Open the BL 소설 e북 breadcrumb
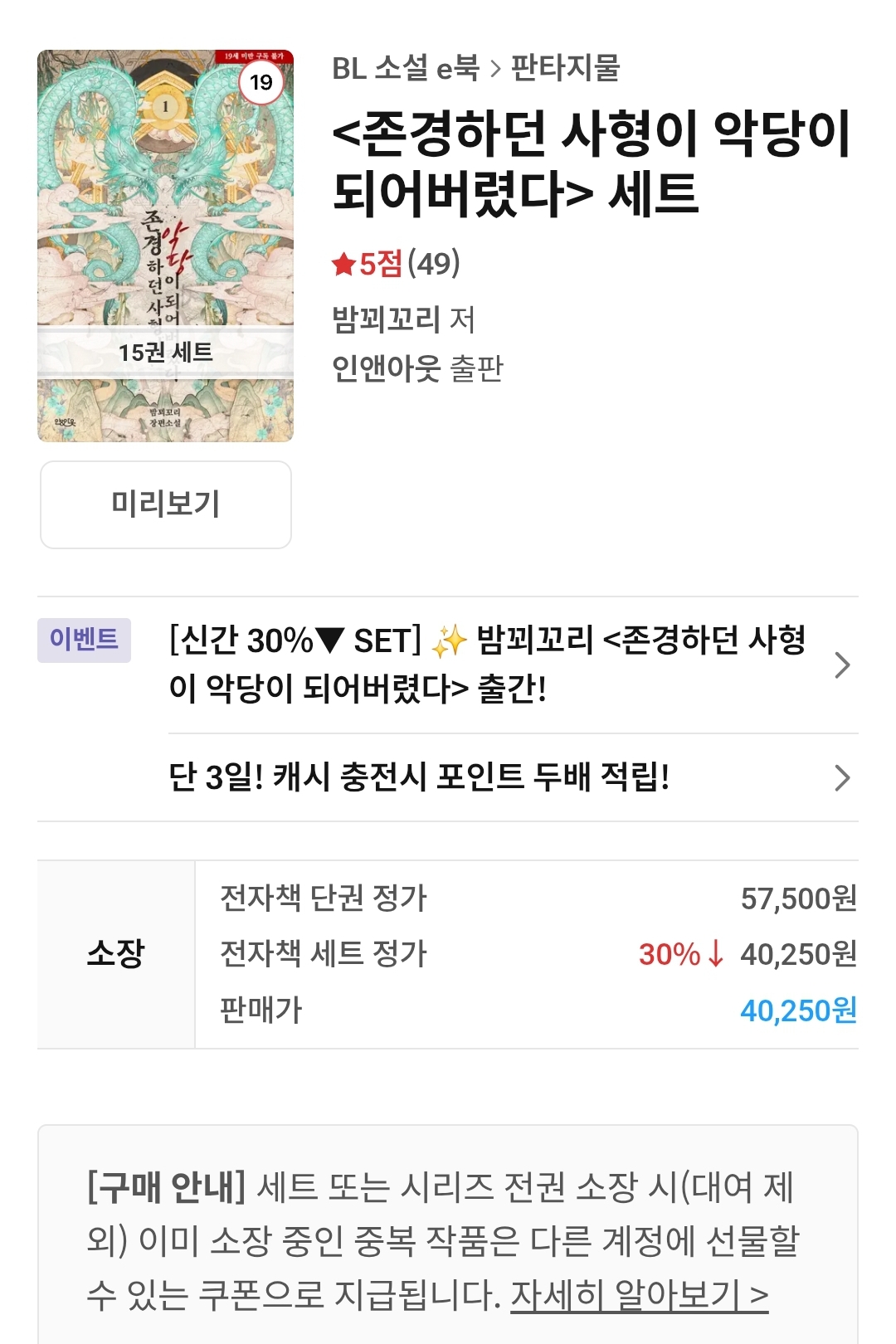 (406, 68)
